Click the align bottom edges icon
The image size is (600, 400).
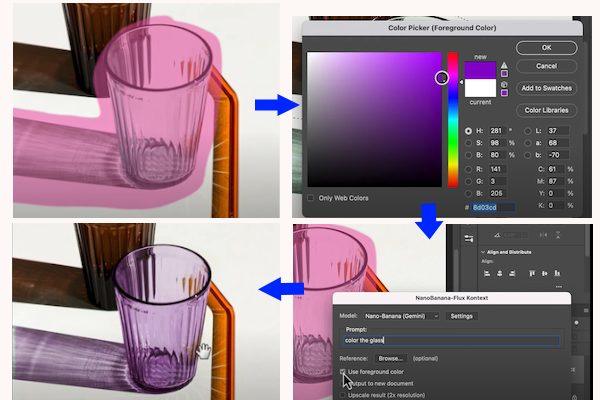(557, 273)
